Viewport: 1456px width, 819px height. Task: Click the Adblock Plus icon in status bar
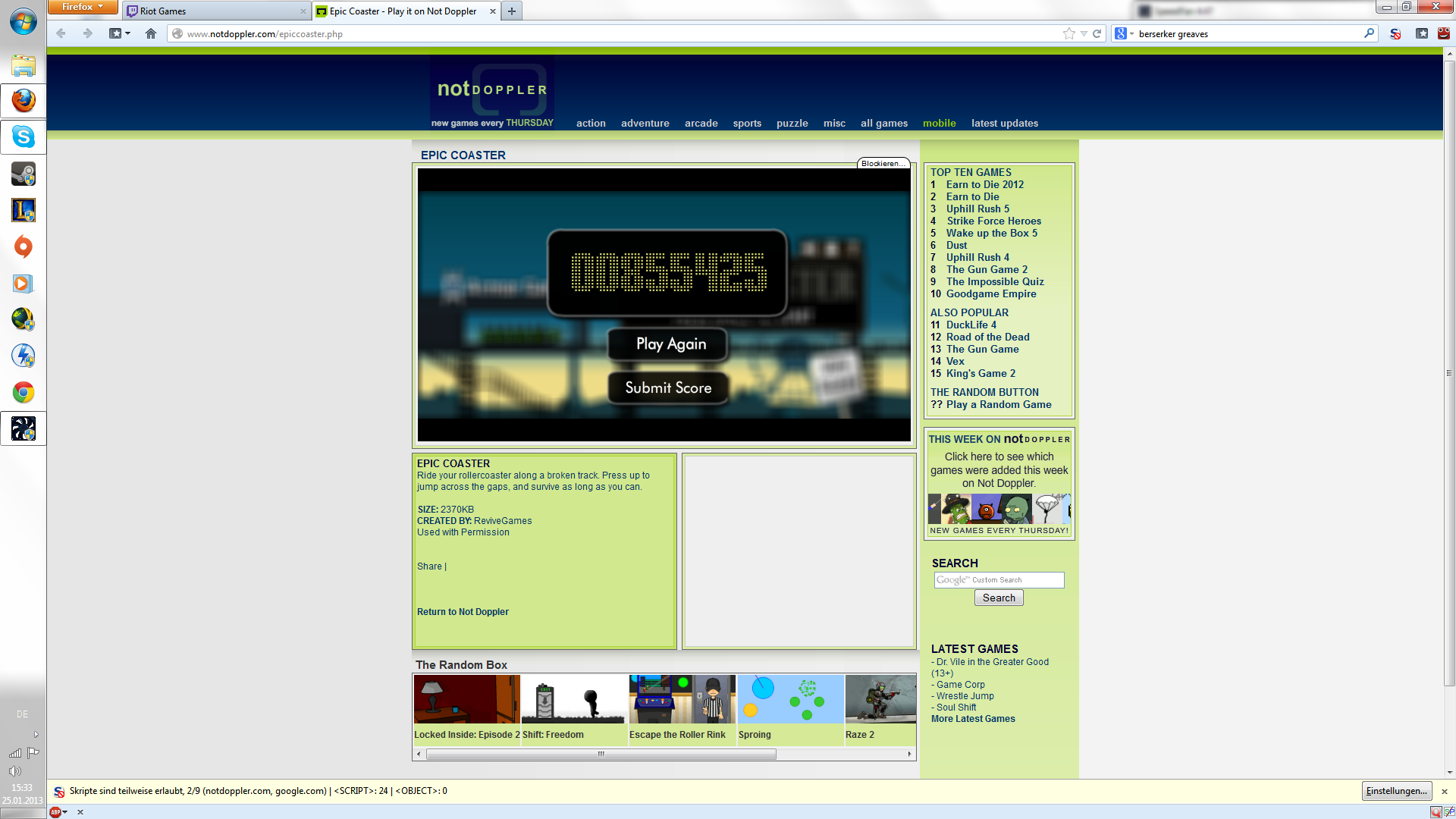[x=55, y=812]
